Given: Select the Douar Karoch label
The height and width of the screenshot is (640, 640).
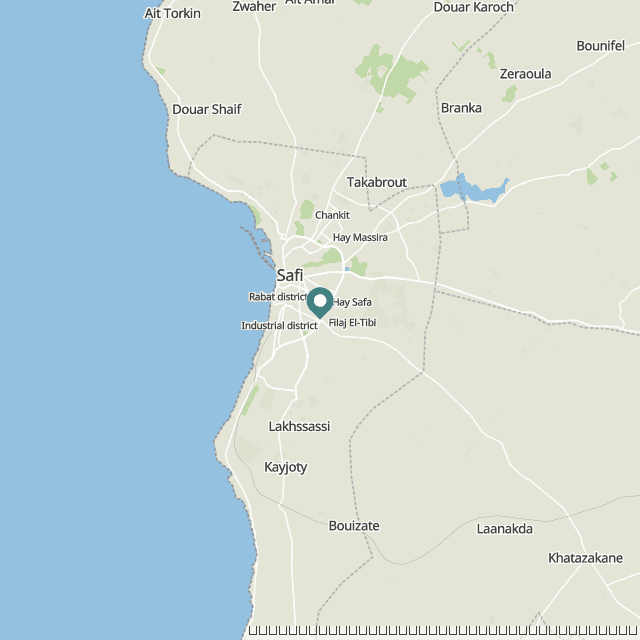Looking at the screenshot, I should click(473, 7).
